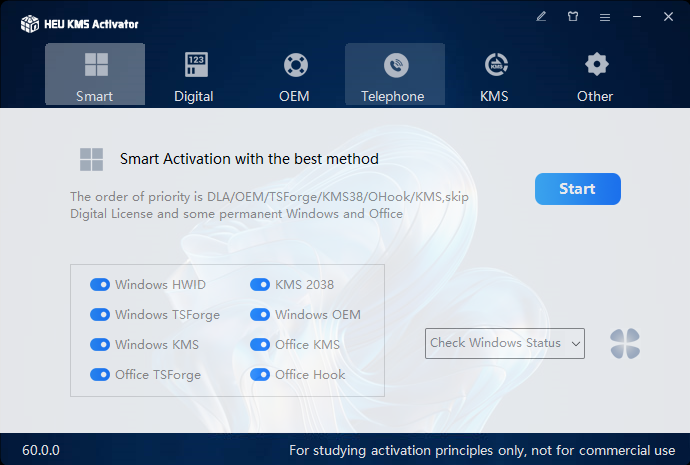Click the 'For studying activation principles only' notice

pos(482,450)
